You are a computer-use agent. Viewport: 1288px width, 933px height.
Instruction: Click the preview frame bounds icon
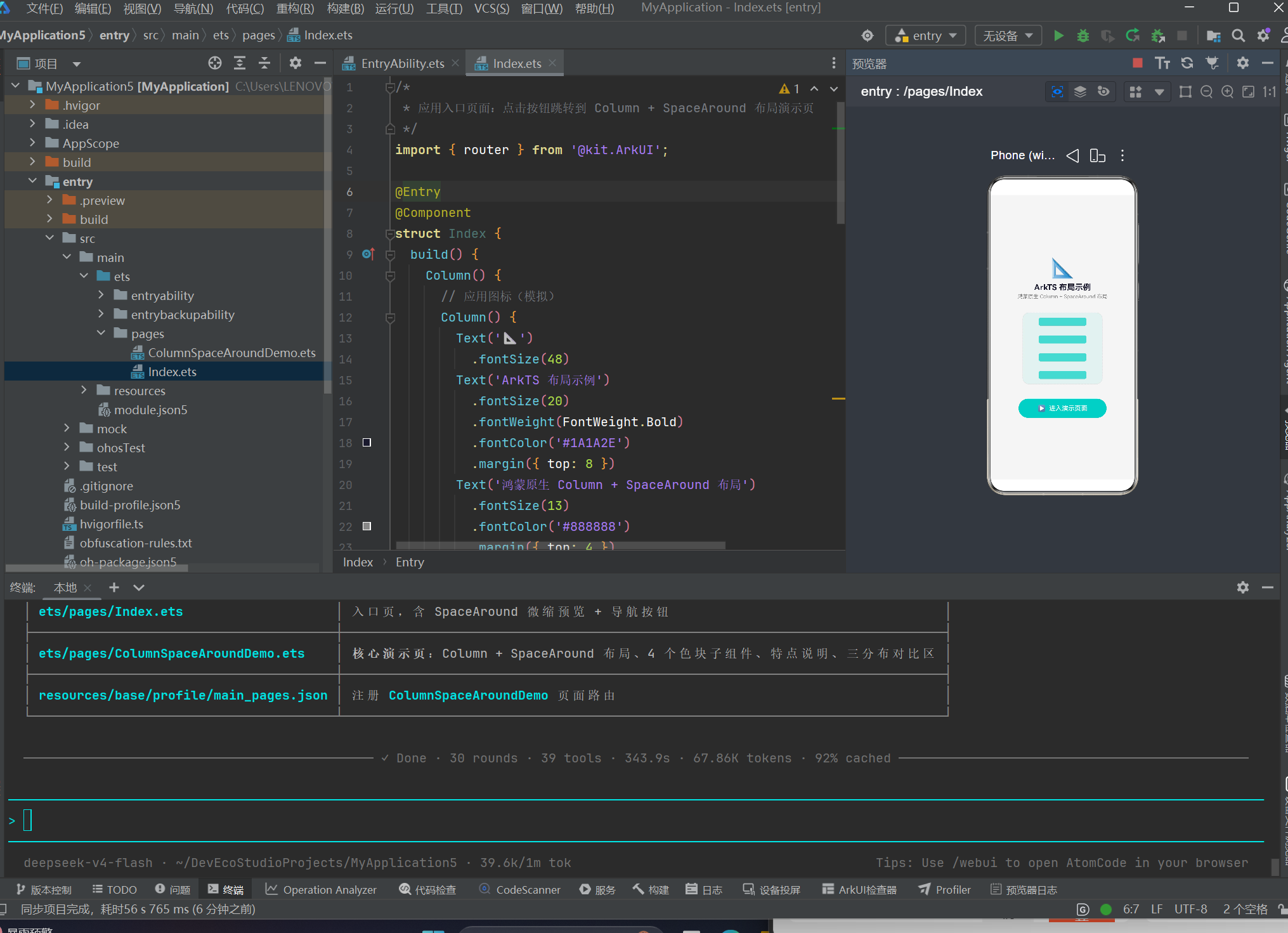pos(1185,91)
